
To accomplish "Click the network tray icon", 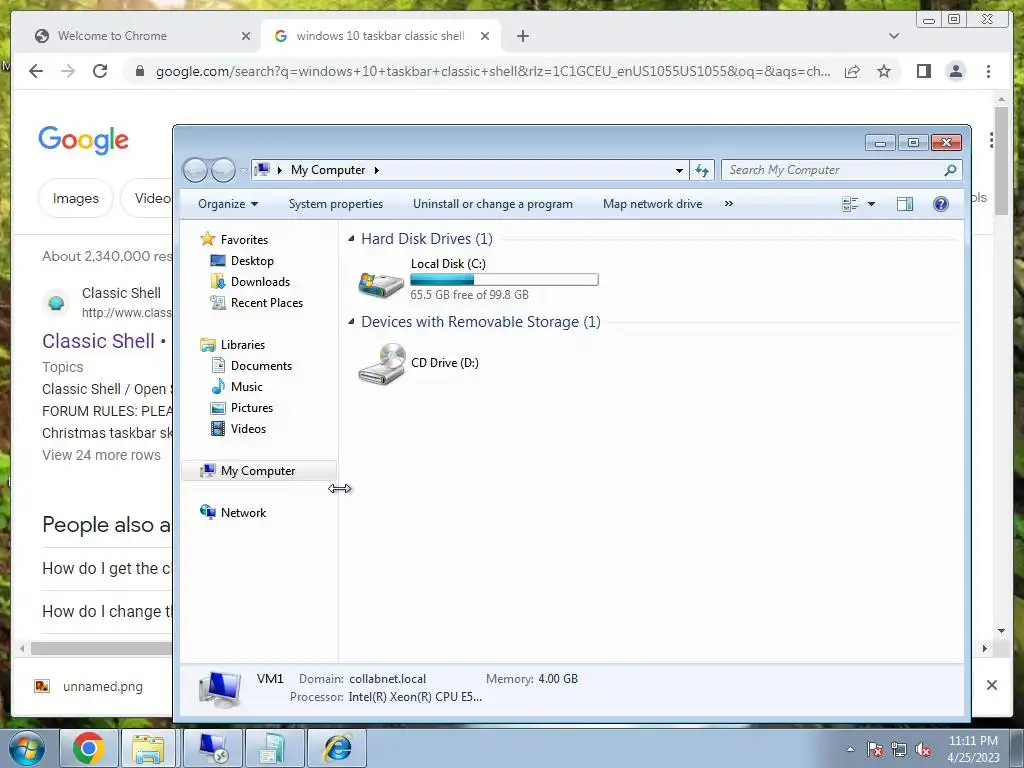I will [899, 750].
